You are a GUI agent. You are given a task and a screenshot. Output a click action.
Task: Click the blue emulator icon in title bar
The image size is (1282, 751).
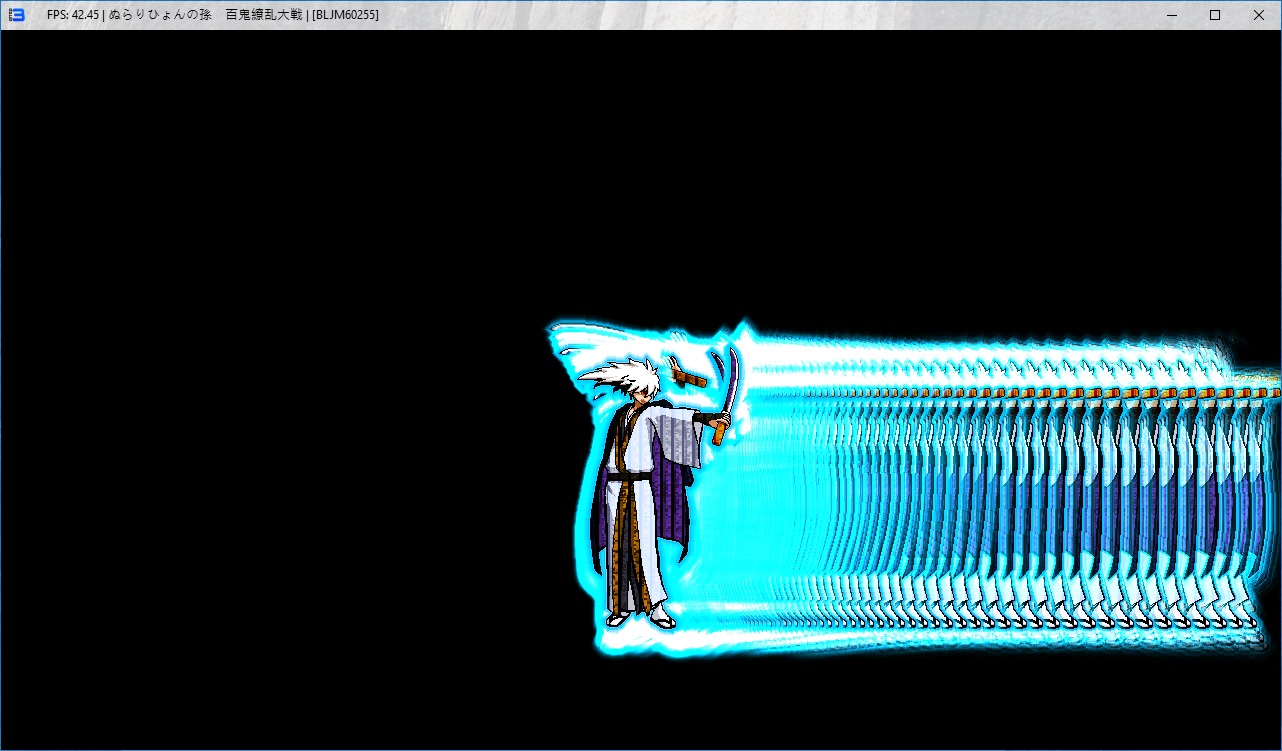coord(16,15)
